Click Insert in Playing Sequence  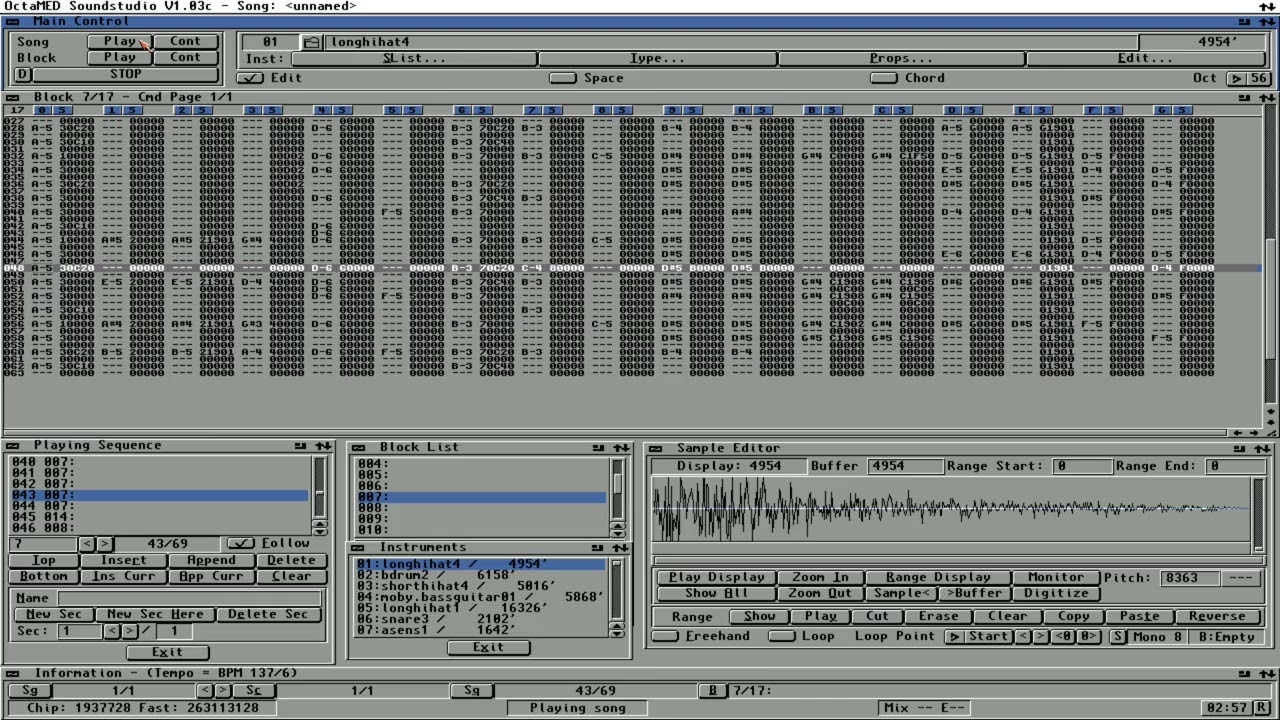click(123, 561)
